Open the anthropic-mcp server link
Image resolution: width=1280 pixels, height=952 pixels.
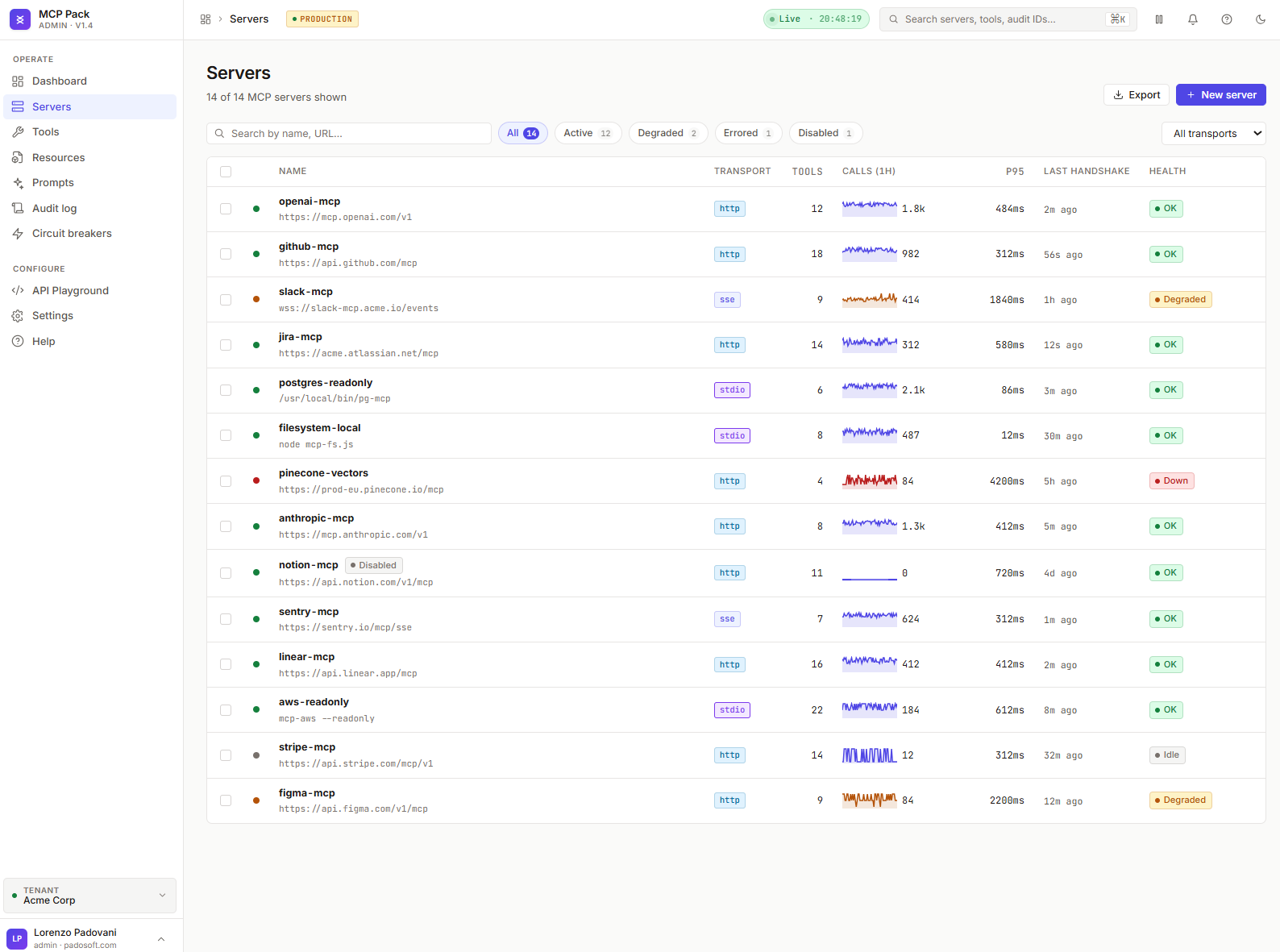[x=316, y=518]
